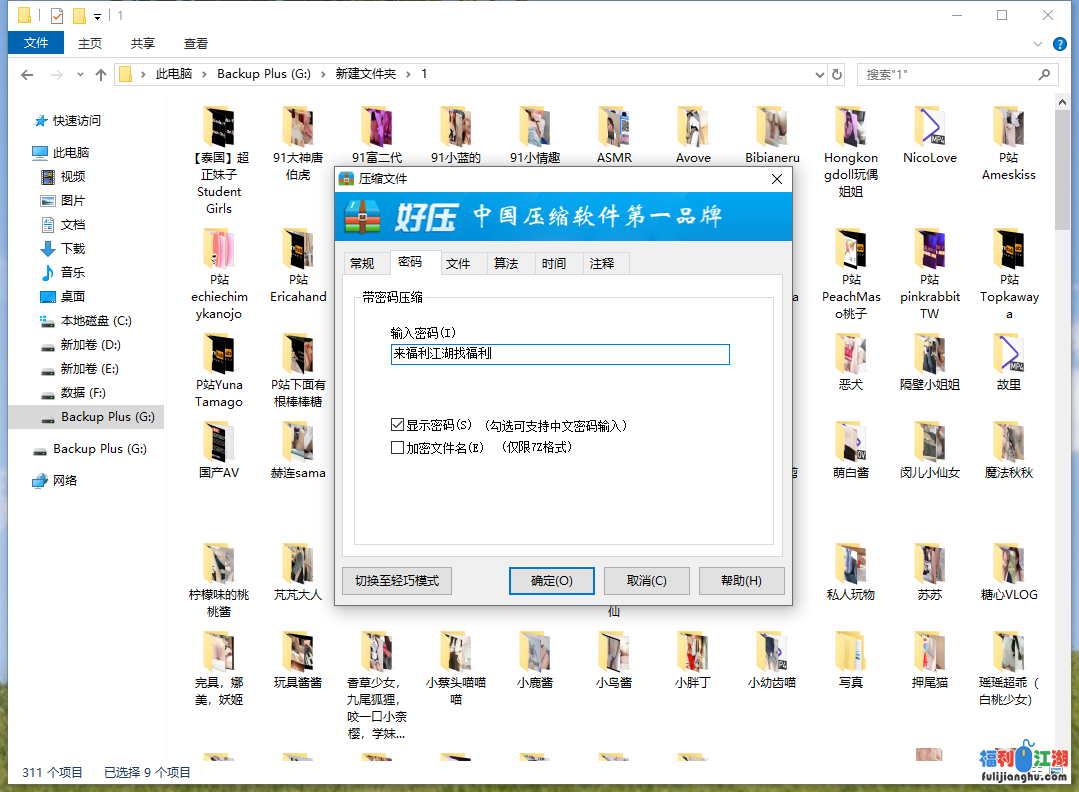This screenshot has width=1079, height=792.
Task: Collapse the ribbon with the chevron arrow
Action: (1037, 43)
